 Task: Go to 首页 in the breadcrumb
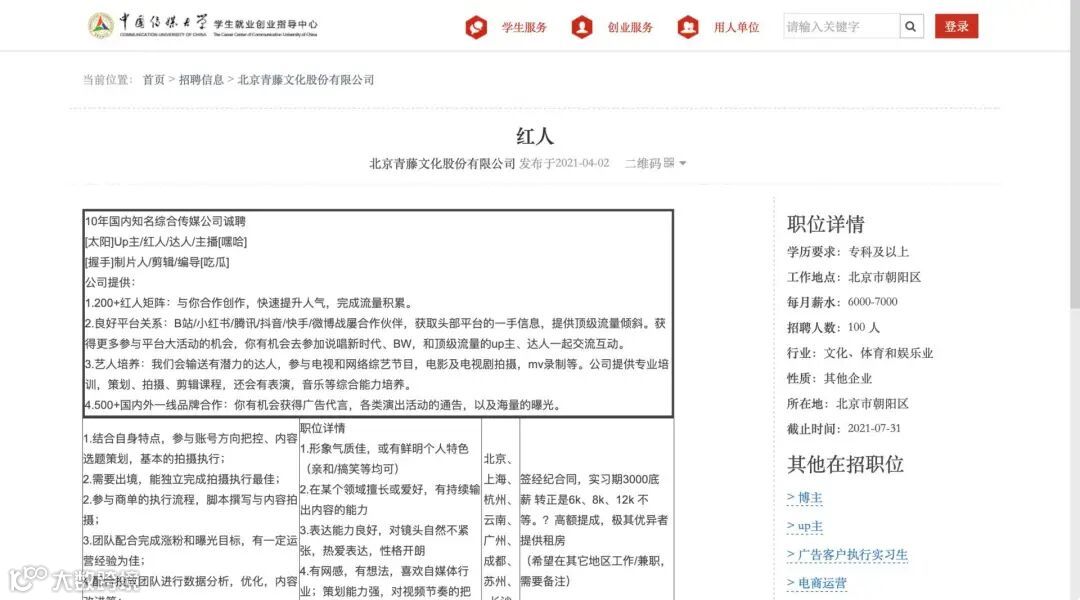(x=154, y=80)
